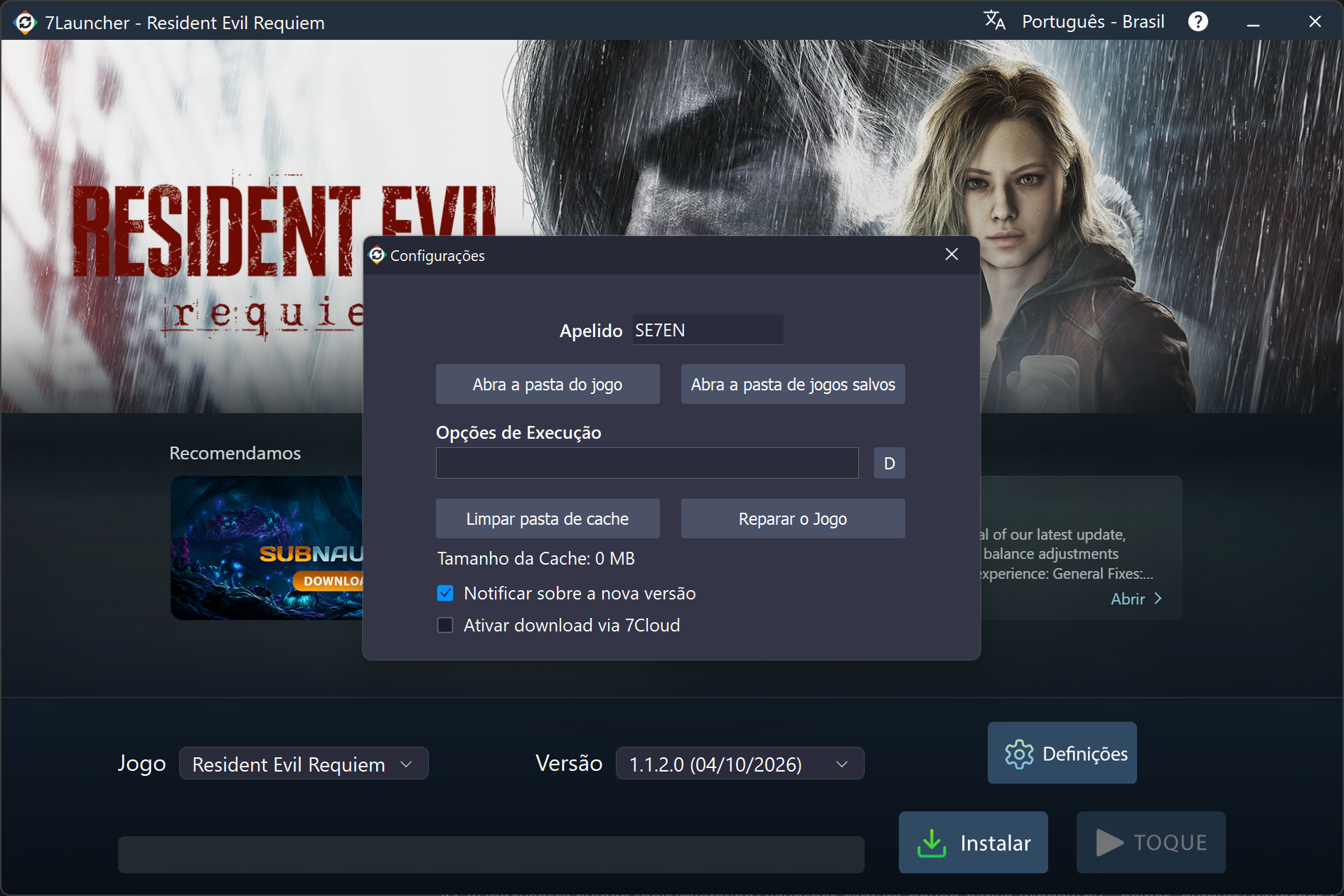Open the Subnautica recommended game thumbnail
Viewport: 1344px width, 896px height.
(267, 548)
